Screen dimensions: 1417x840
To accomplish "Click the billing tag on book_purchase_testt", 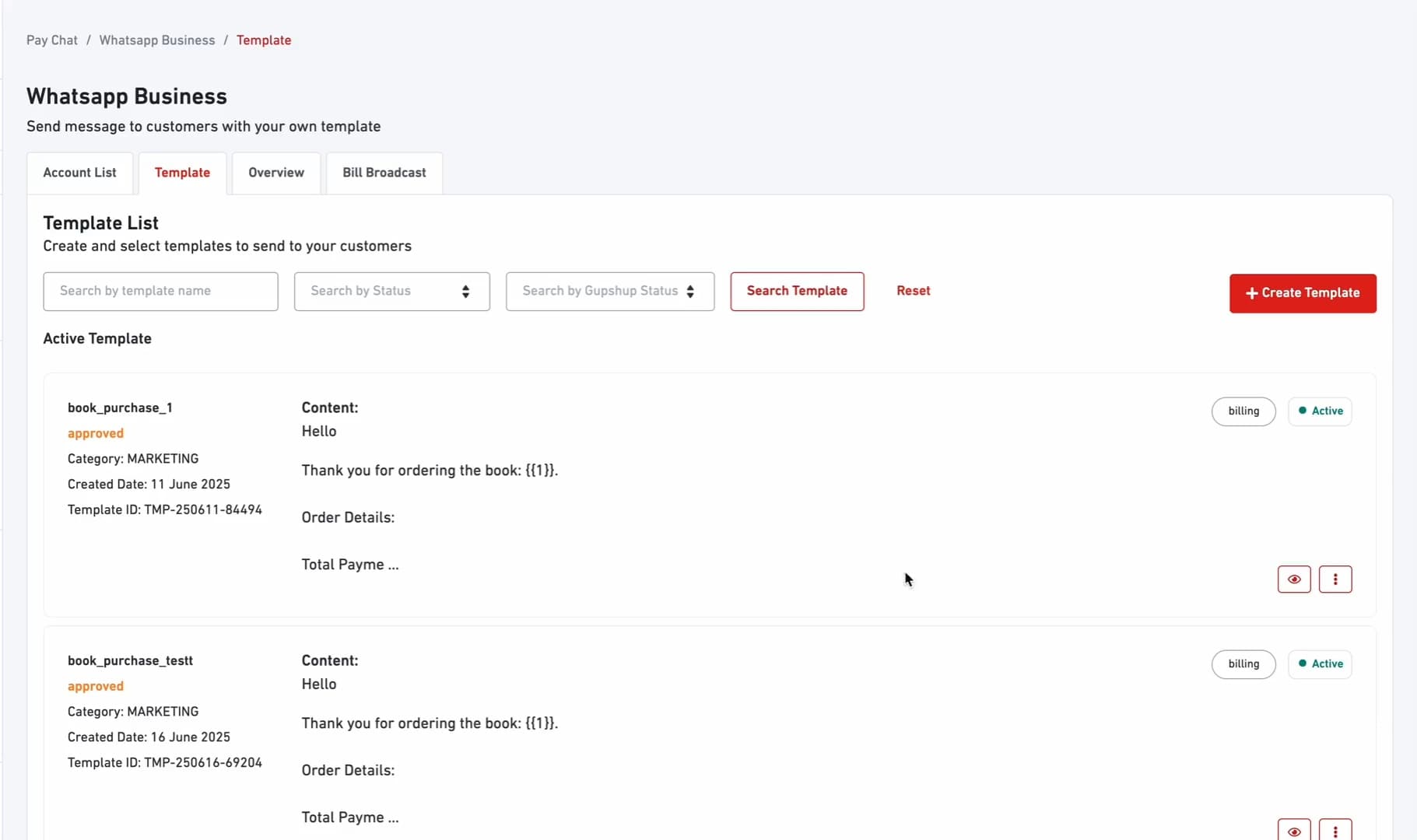I will point(1243,664).
